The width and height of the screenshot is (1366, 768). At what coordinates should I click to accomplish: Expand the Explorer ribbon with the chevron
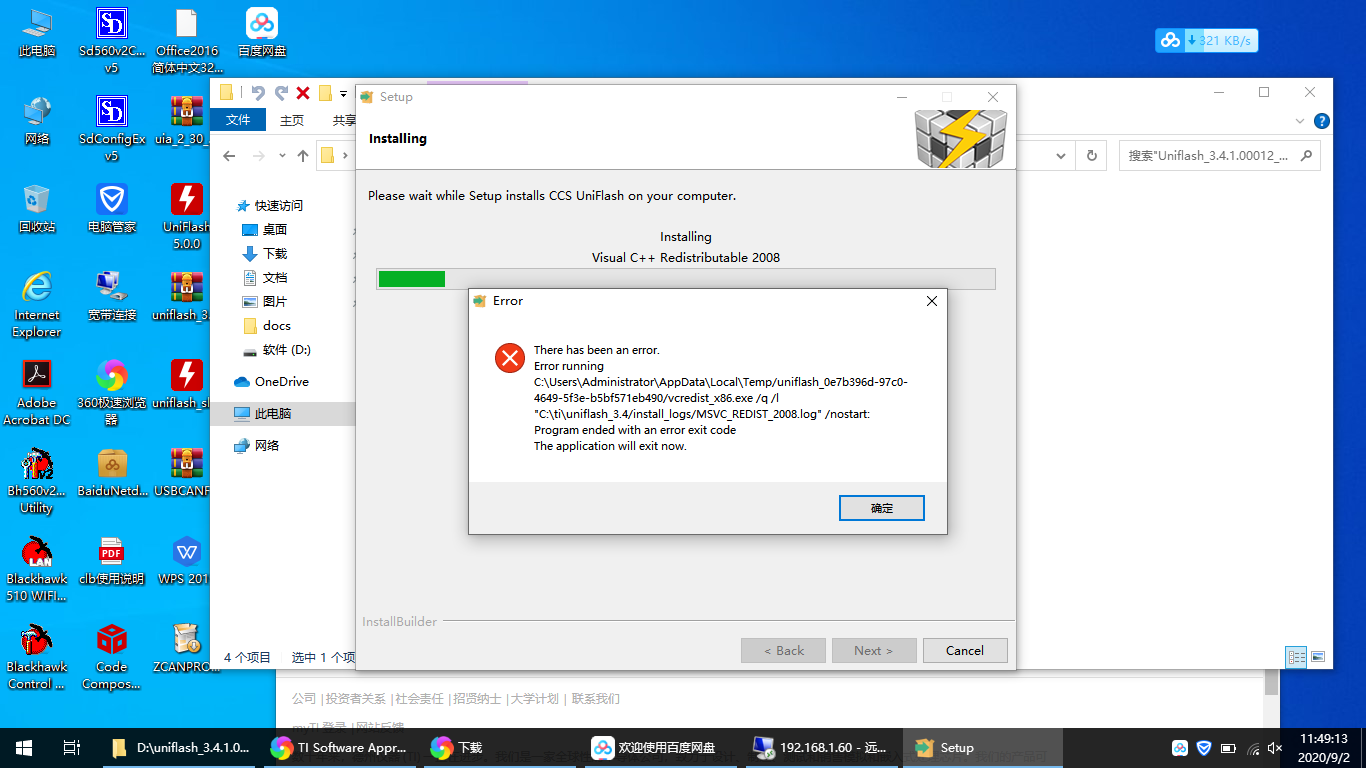[x=1301, y=121]
